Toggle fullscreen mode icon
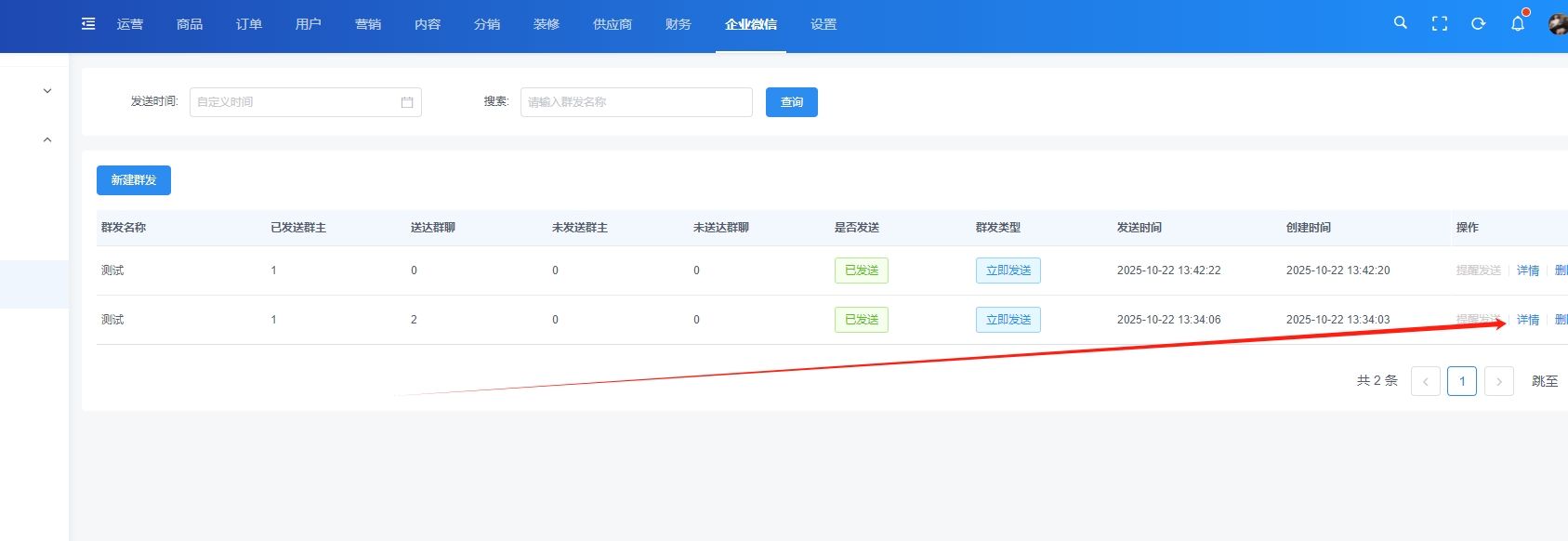Viewport: 1568px width, 541px height. coord(1439,24)
